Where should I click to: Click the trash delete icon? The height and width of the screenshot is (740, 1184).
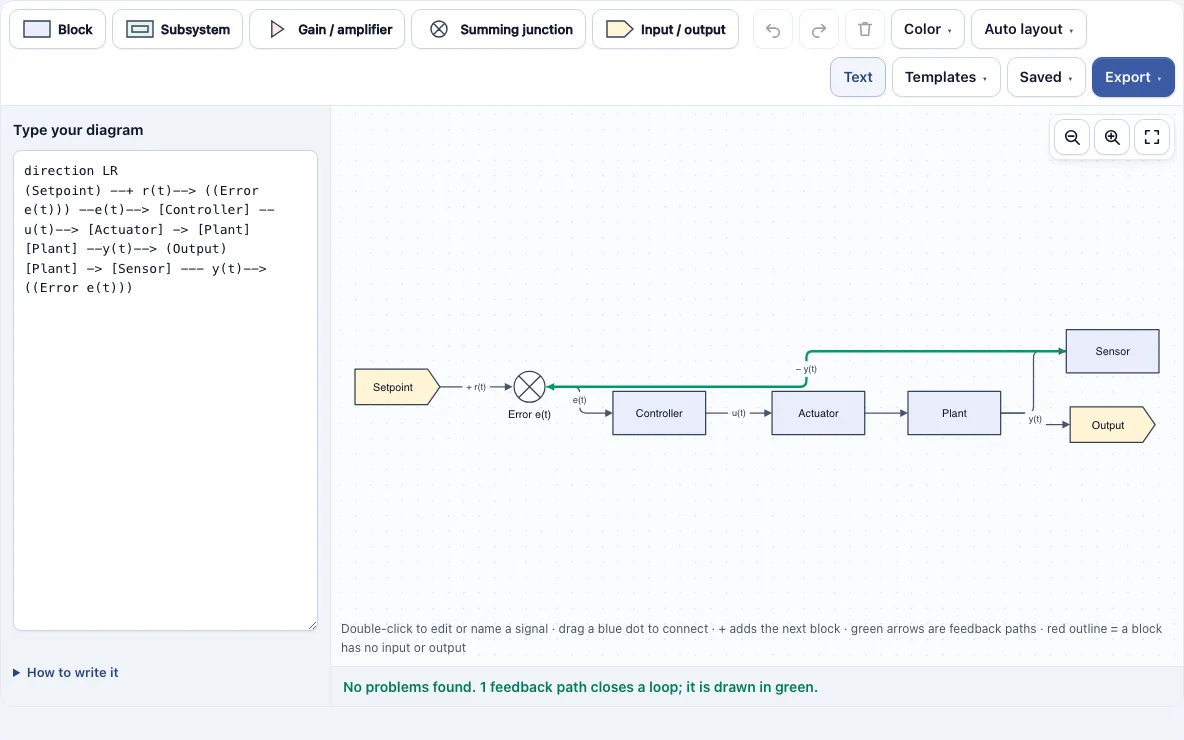(x=865, y=29)
